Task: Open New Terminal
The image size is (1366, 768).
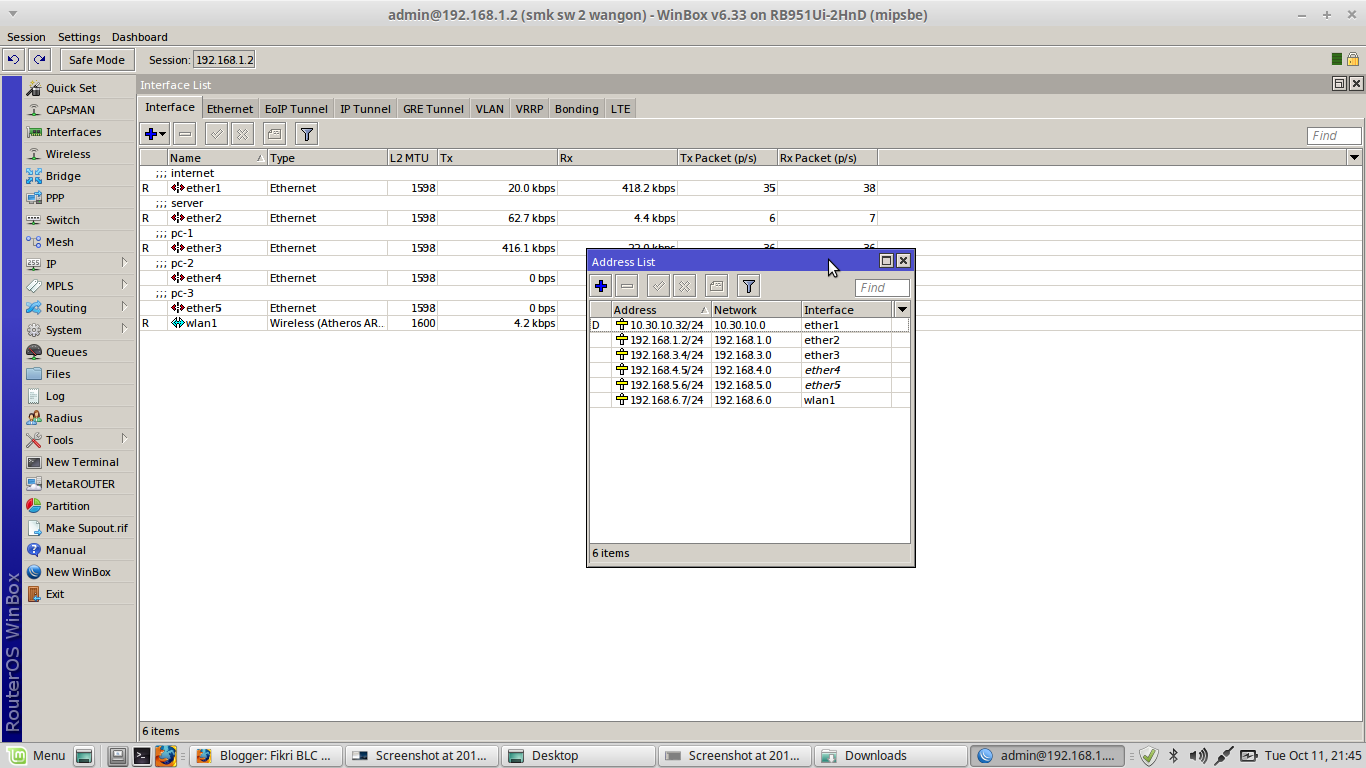Action: click(79, 462)
